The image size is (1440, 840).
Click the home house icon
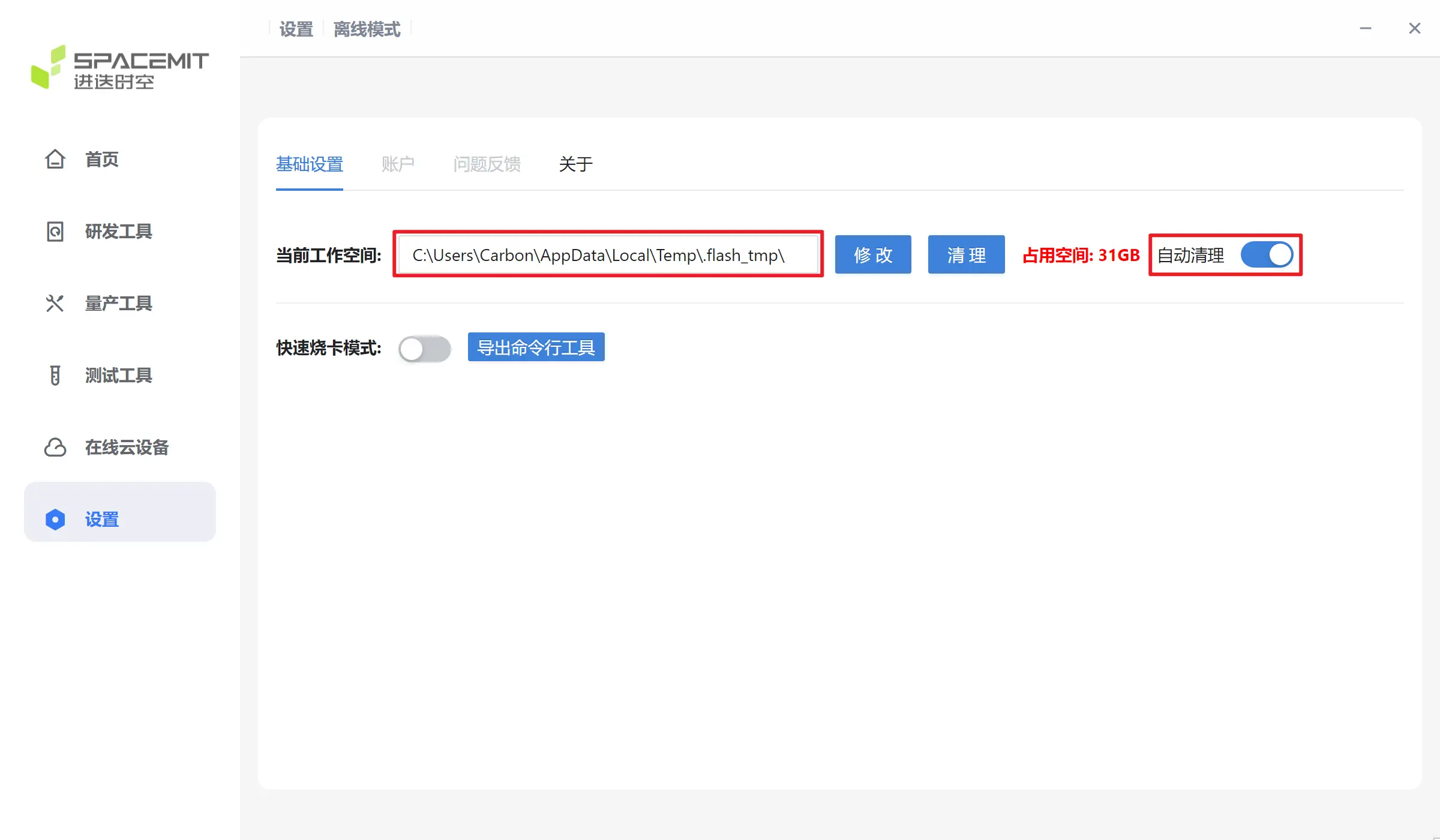pos(55,159)
